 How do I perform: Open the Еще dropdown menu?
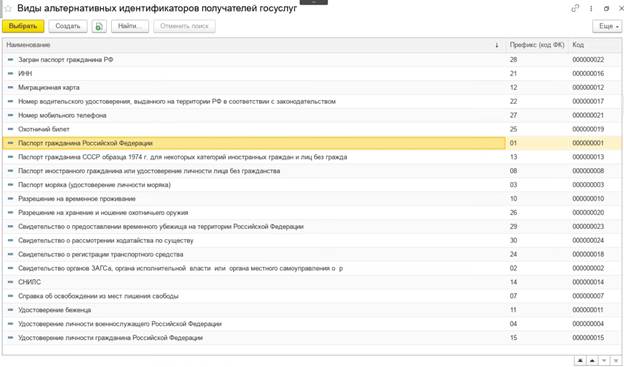coord(608,26)
